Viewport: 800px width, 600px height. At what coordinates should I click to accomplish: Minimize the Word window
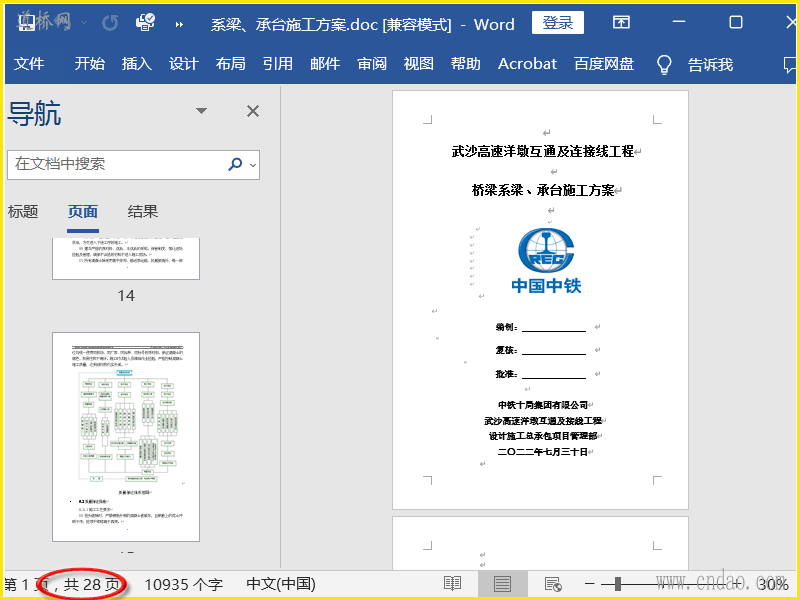679,22
